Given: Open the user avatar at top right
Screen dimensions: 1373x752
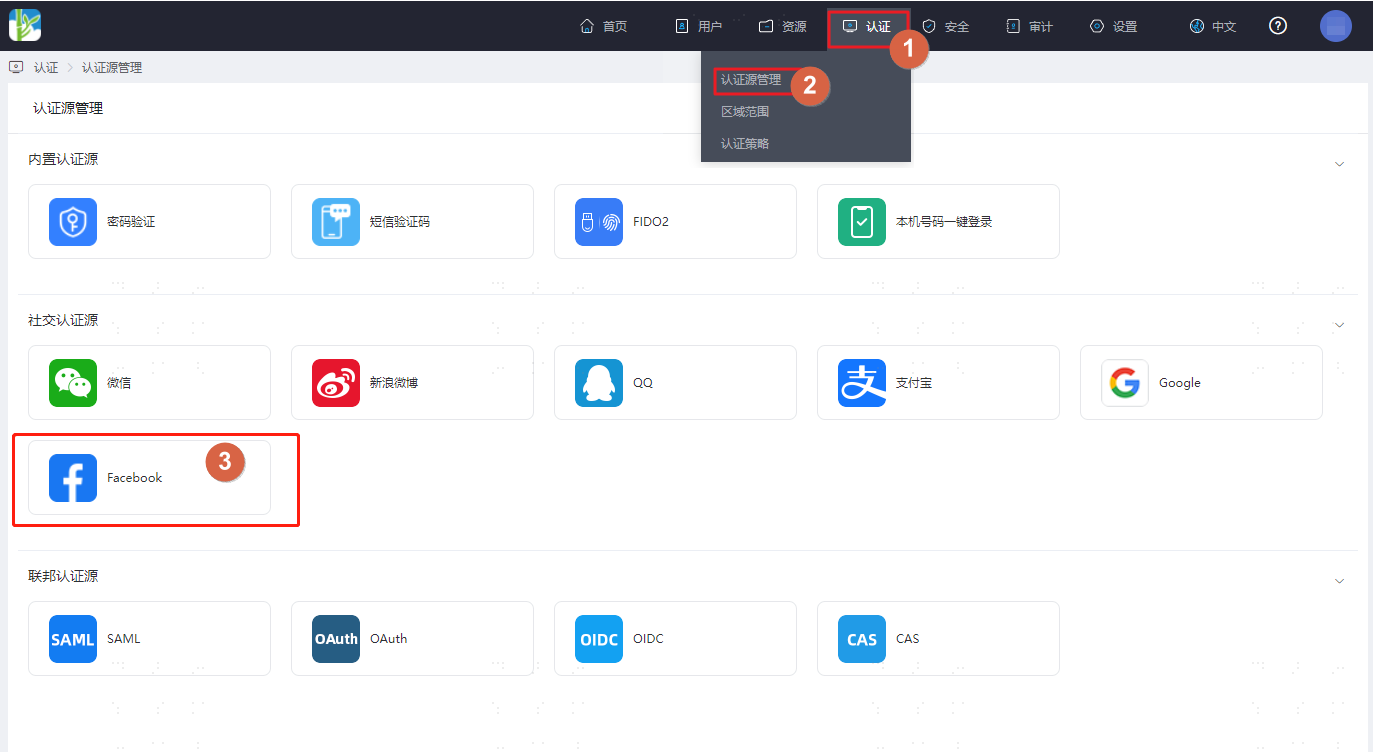Looking at the screenshot, I should click(1336, 26).
